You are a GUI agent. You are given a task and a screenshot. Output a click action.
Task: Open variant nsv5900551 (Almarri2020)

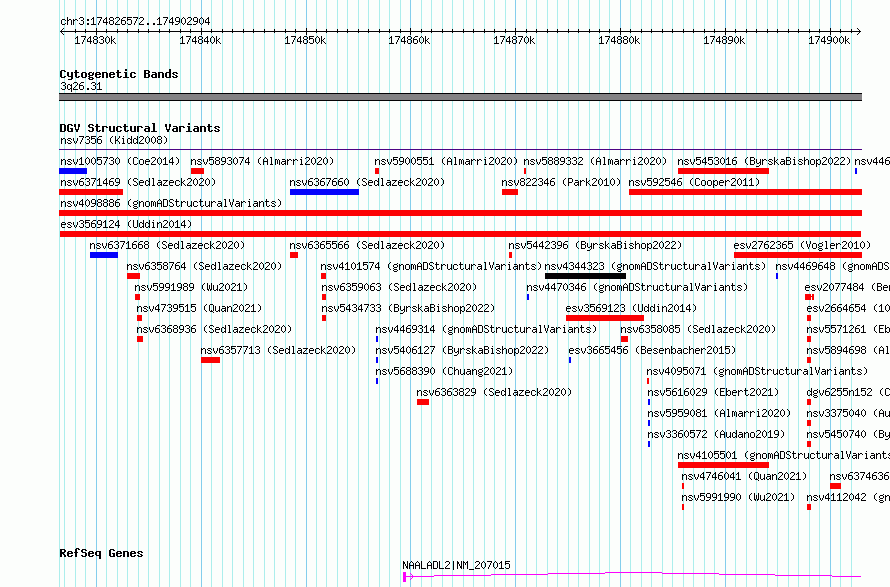(x=446, y=161)
